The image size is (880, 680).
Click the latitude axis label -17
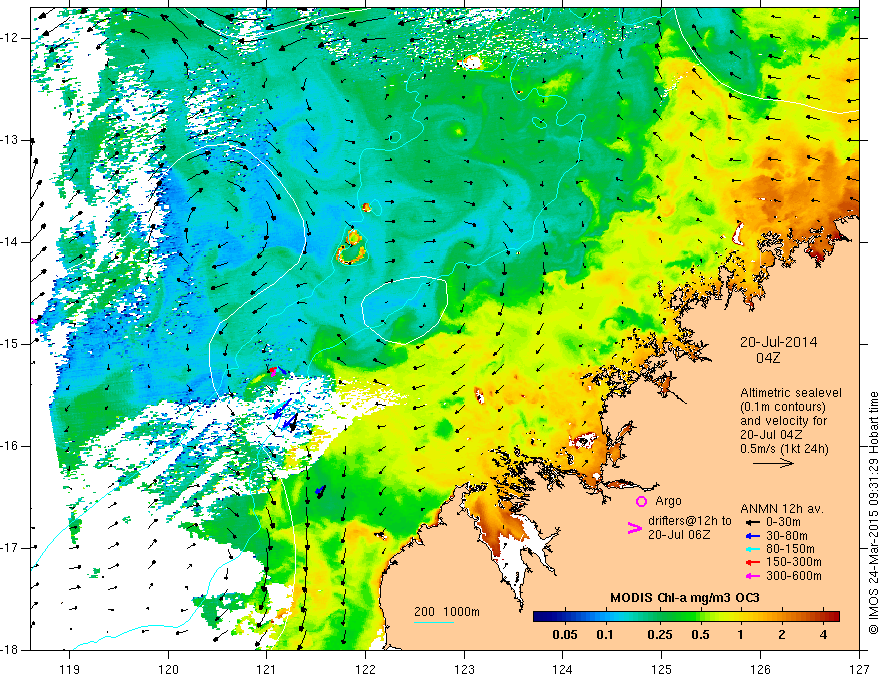point(11,548)
